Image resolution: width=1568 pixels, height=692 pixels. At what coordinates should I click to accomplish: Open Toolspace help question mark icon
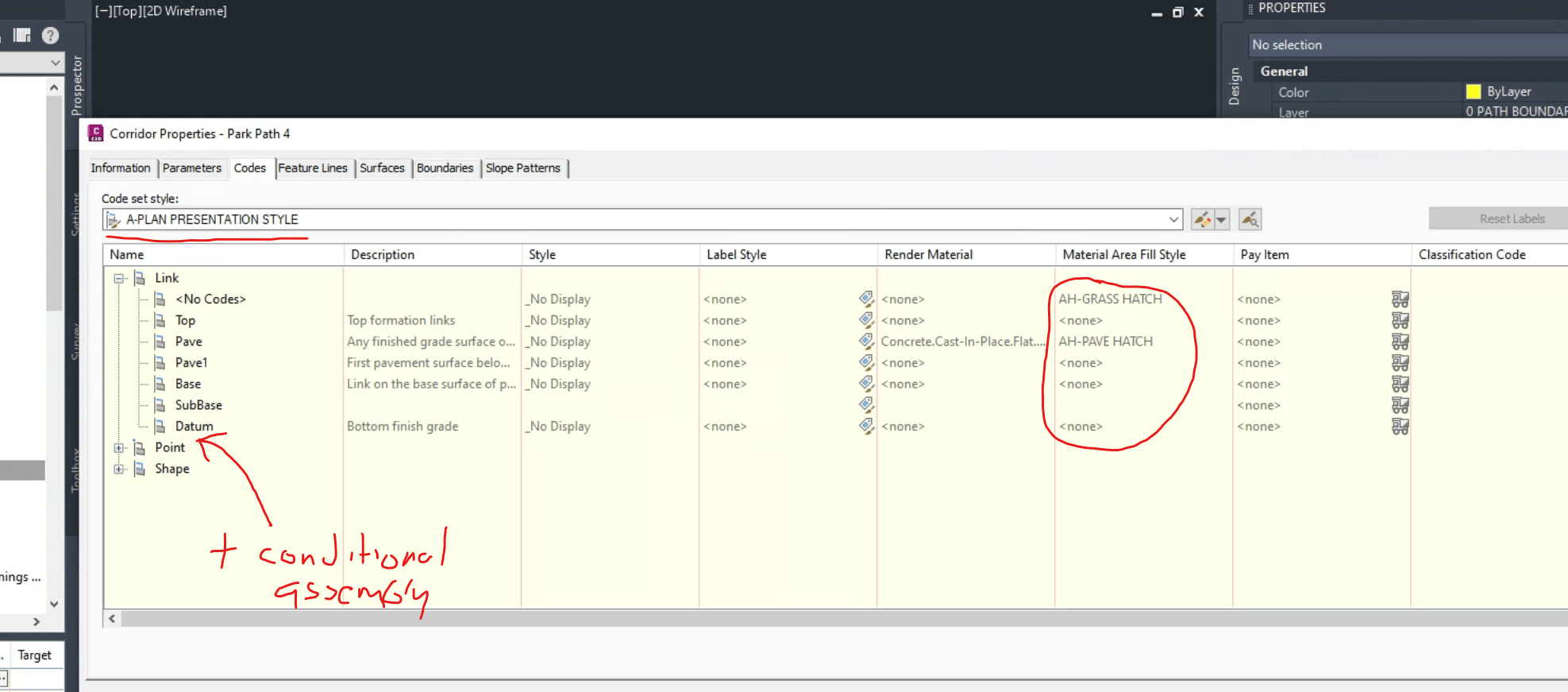click(50, 36)
